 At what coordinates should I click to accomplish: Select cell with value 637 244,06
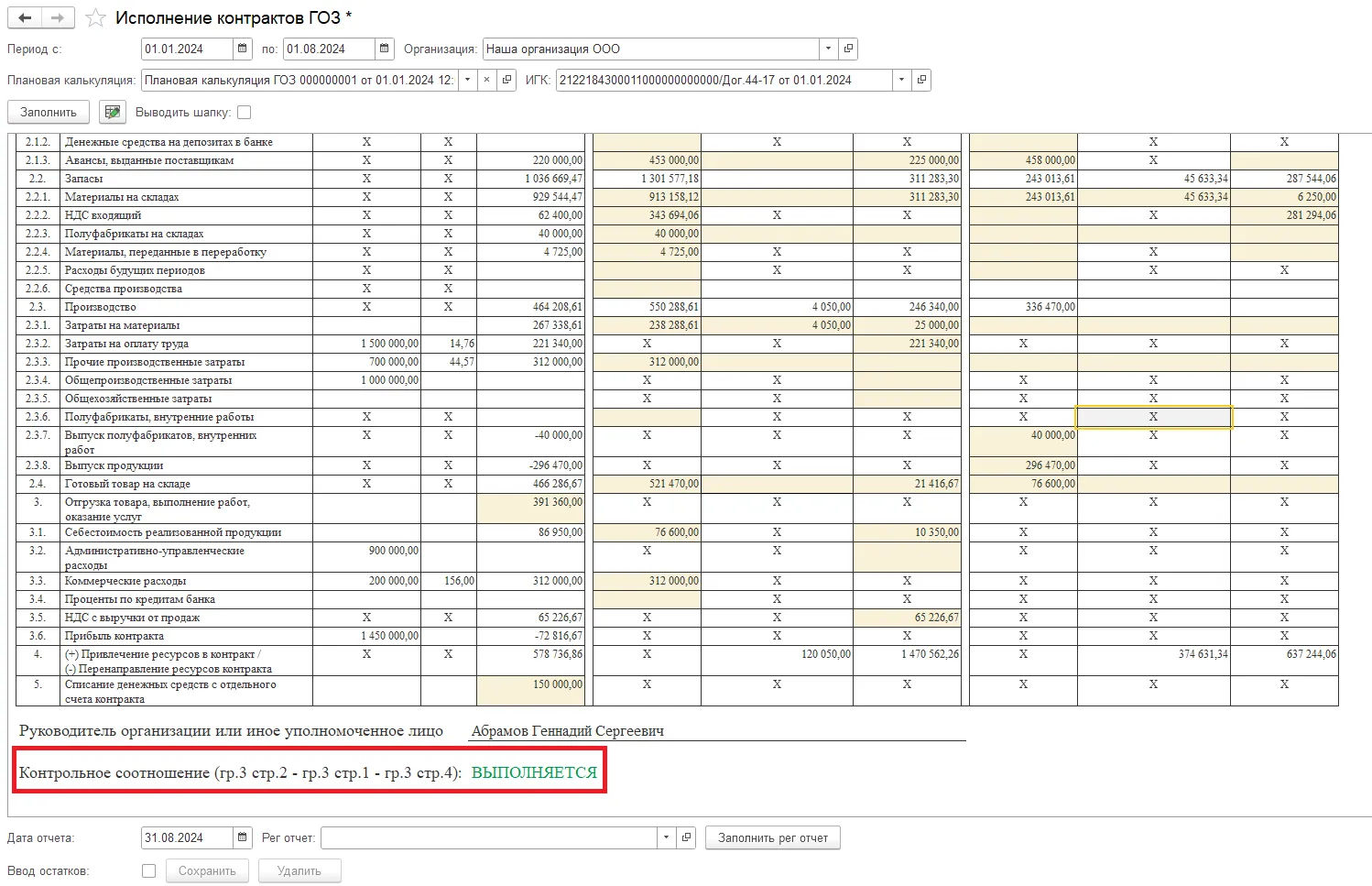1284,661
